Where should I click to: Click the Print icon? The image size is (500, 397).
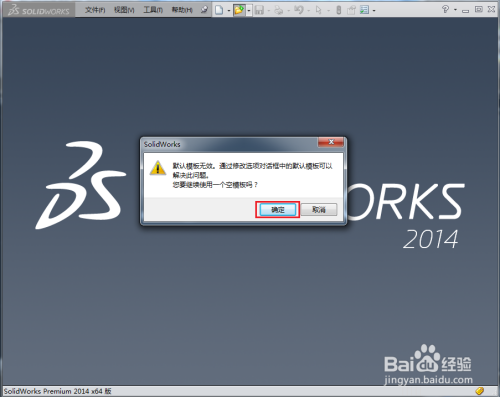pos(278,10)
